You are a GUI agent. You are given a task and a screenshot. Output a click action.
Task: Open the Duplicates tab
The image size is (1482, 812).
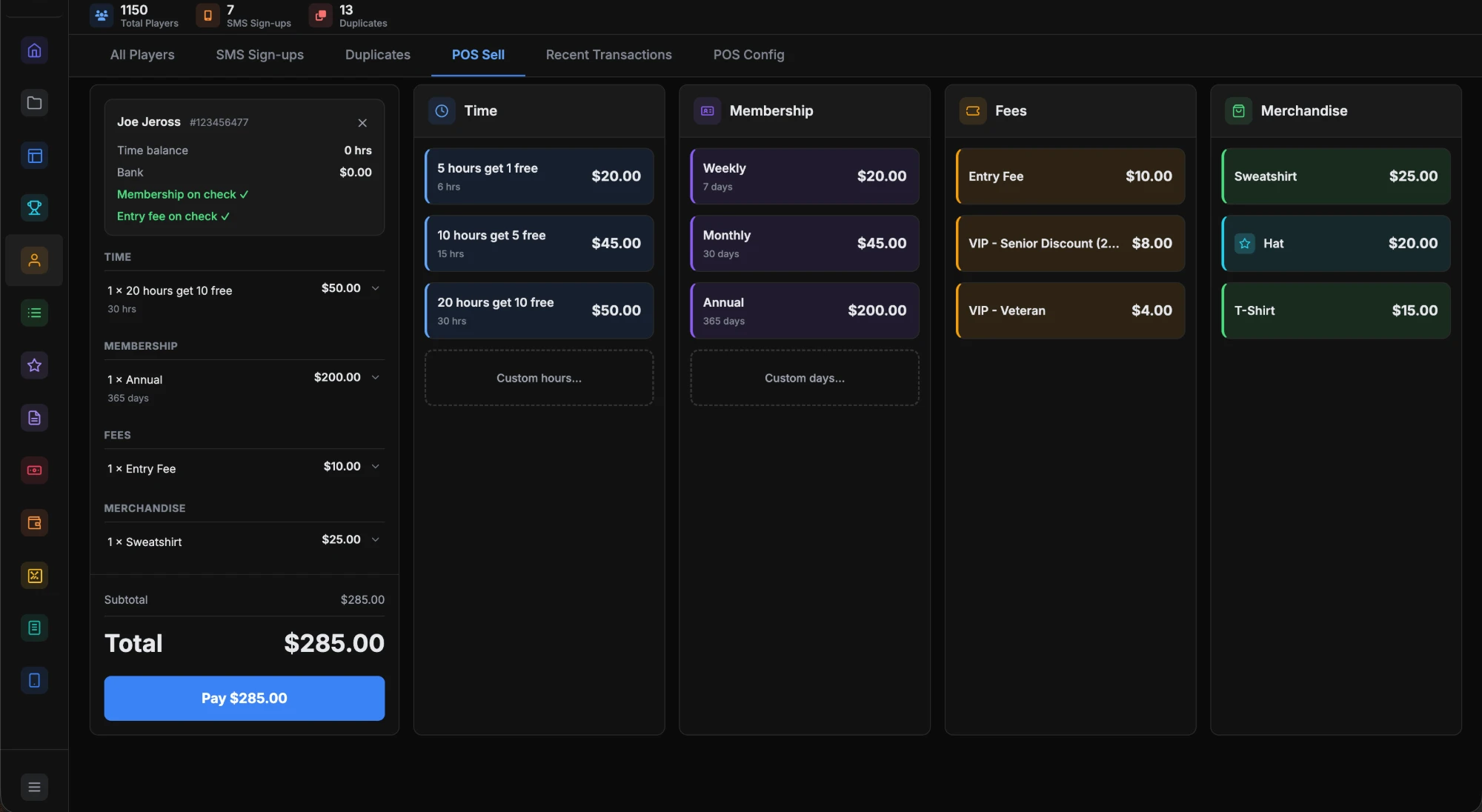tap(378, 55)
